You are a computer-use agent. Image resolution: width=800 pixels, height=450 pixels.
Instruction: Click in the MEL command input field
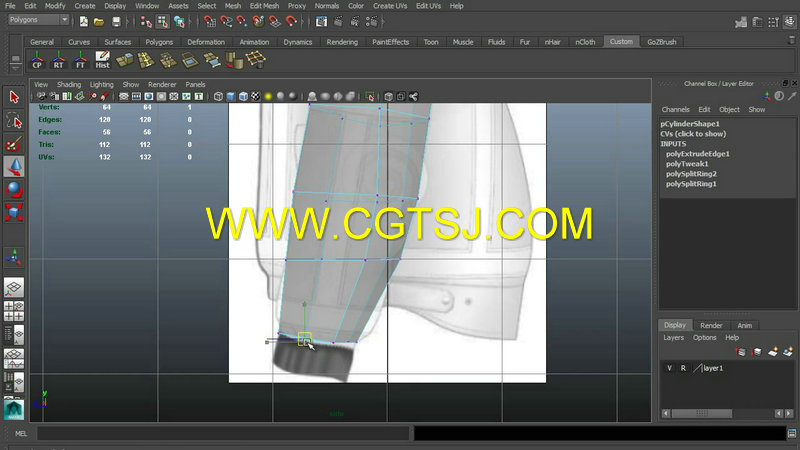point(223,434)
